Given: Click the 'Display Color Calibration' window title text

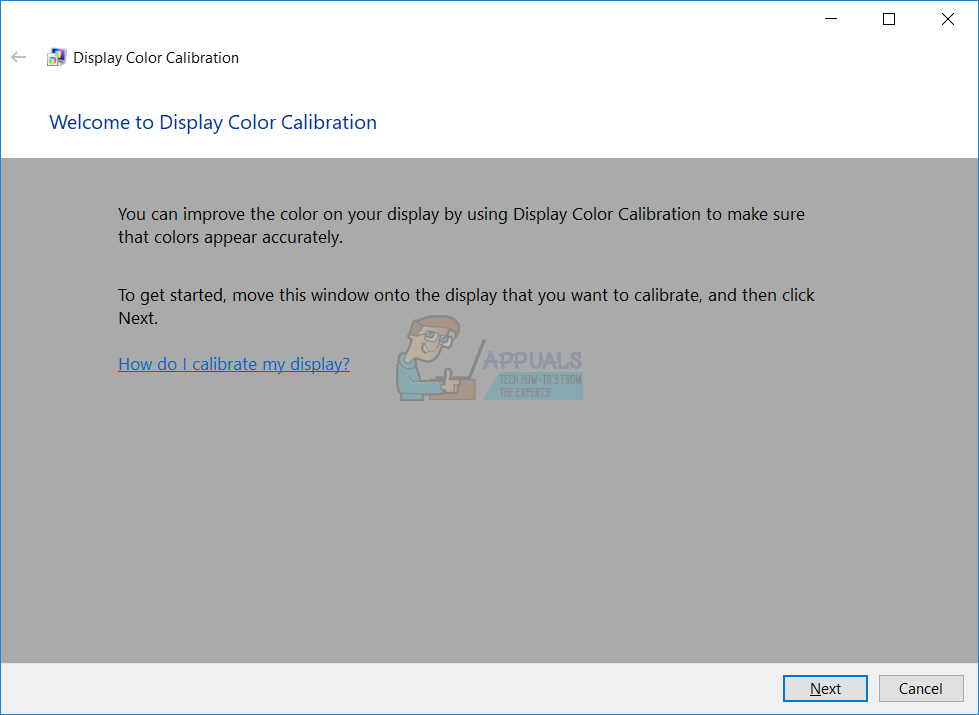Looking at the screenshot, I should pos(156,57).
